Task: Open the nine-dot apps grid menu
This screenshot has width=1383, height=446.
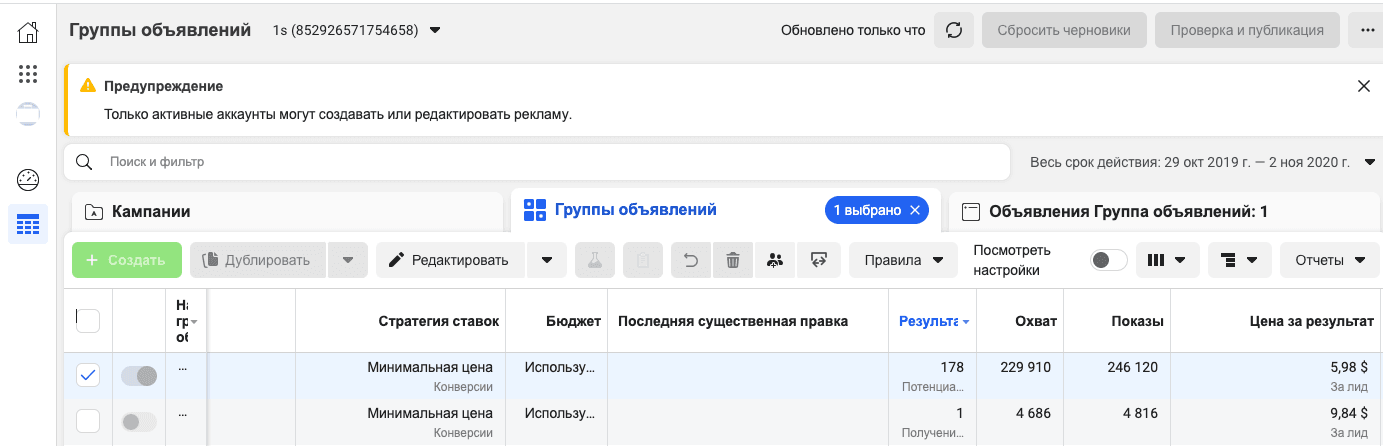Action: (28, 74)
